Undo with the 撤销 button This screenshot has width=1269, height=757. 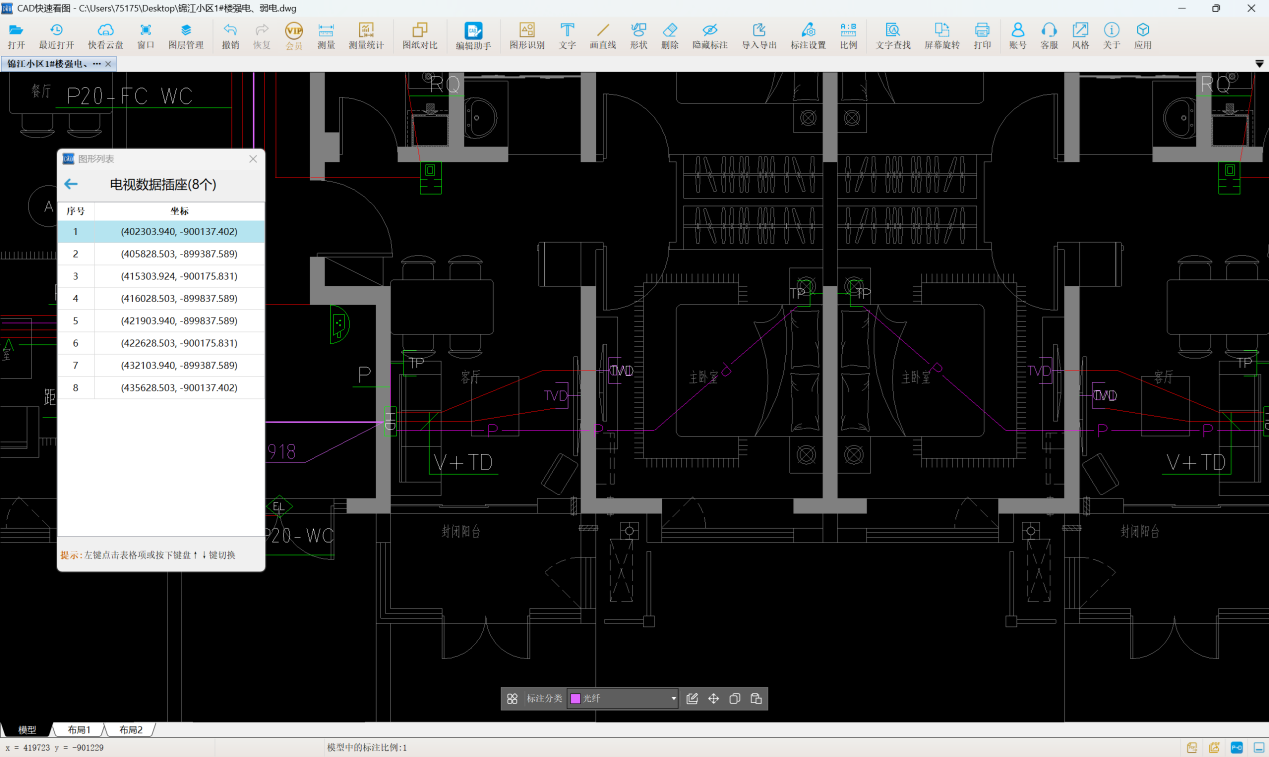[230, 36]
